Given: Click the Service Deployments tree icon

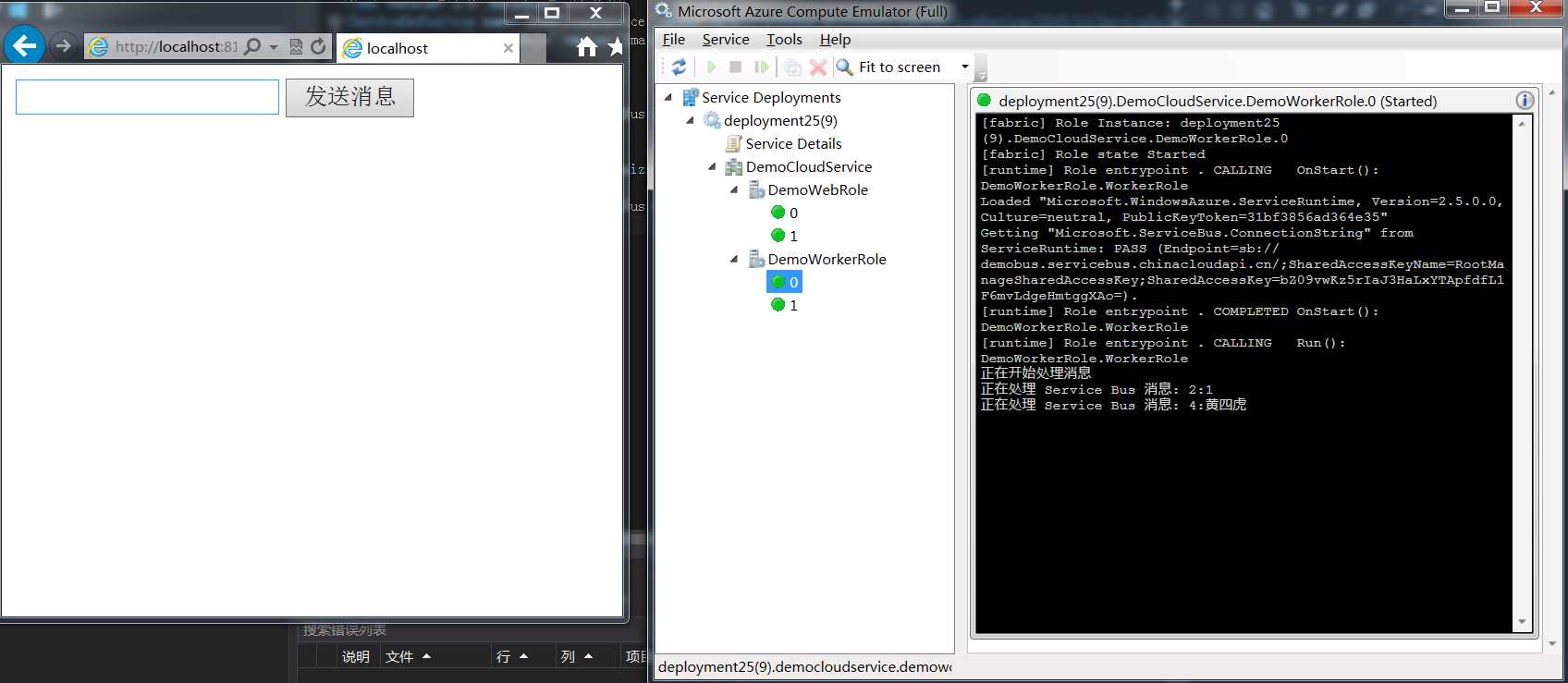Looking at the screenshot, I should pyautogui.click(x=690, y=97).
